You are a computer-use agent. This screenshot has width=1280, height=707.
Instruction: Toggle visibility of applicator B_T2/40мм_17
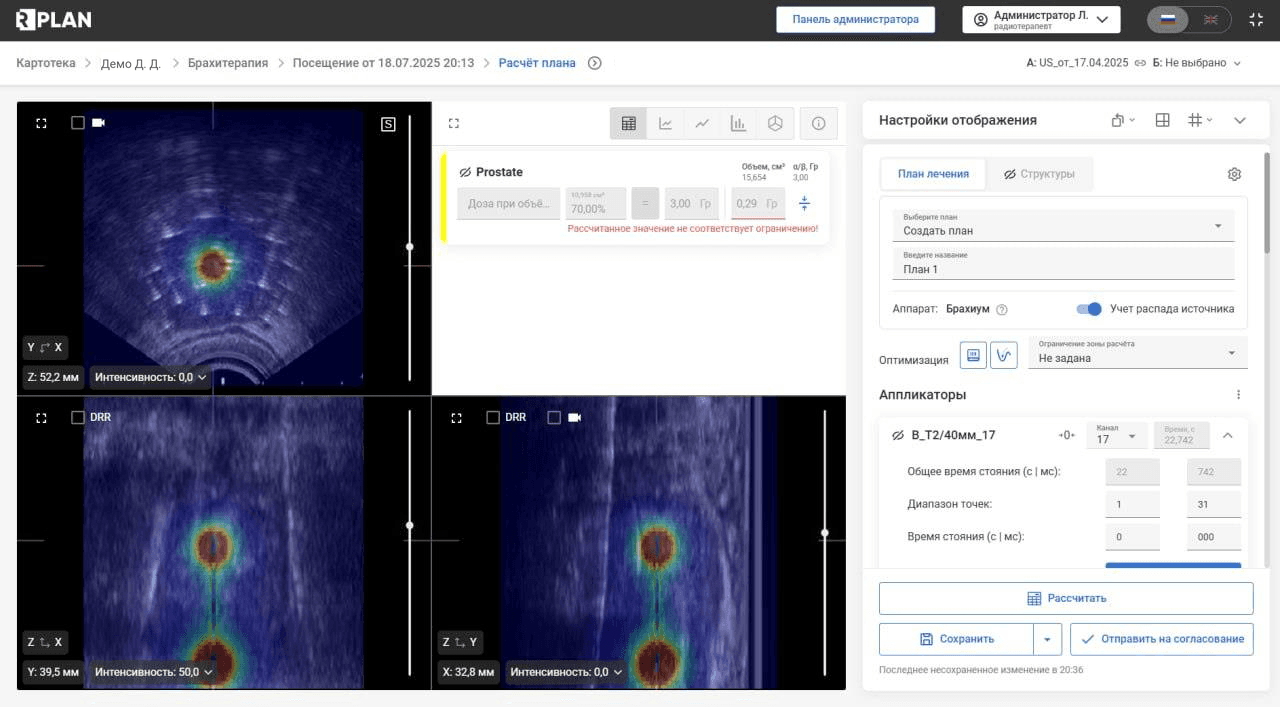(x=897, y=435)
